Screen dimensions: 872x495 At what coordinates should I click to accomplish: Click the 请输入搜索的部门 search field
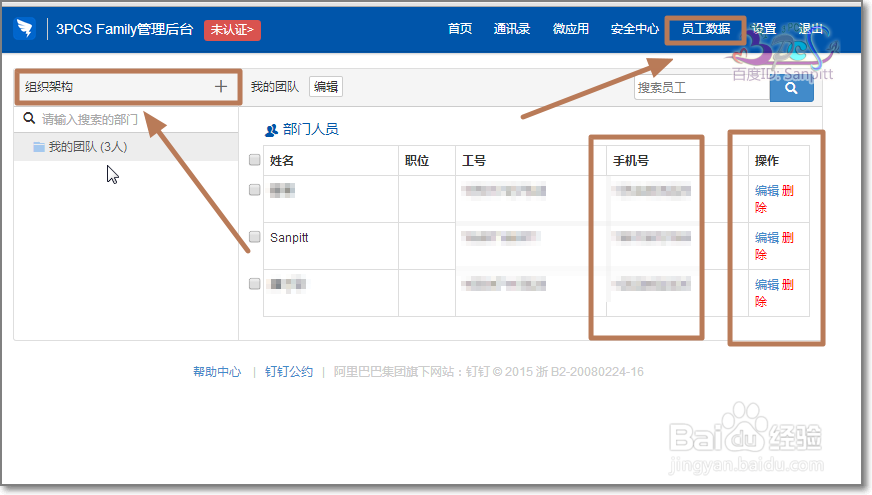(x=126, y=119)
